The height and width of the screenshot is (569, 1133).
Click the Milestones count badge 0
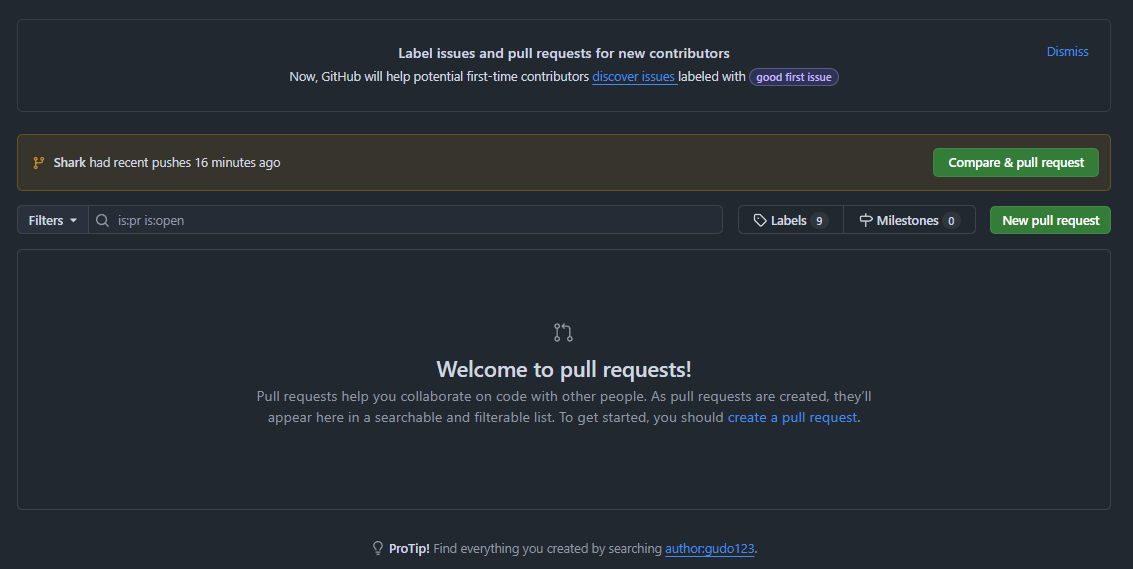tap(951, 221)
